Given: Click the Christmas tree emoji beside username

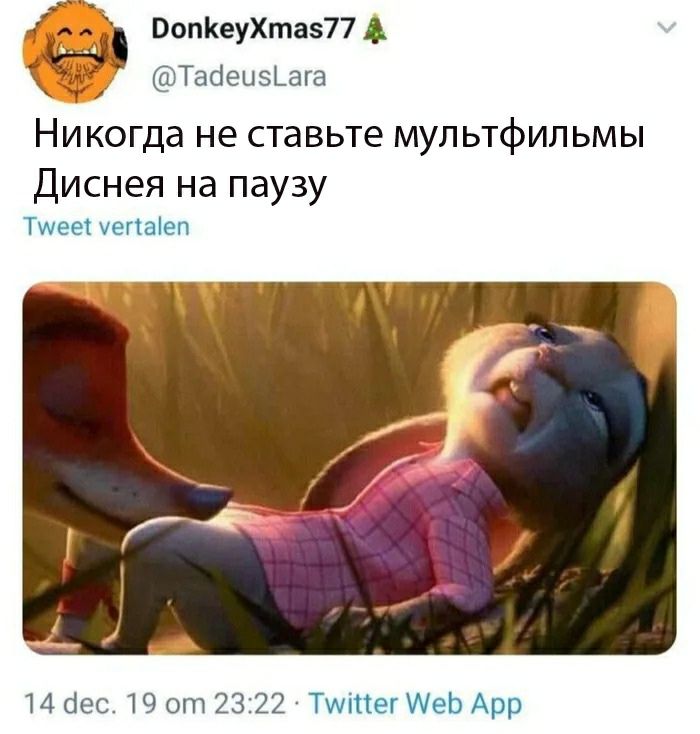Looking at the screenshot, I should (375, 30).
